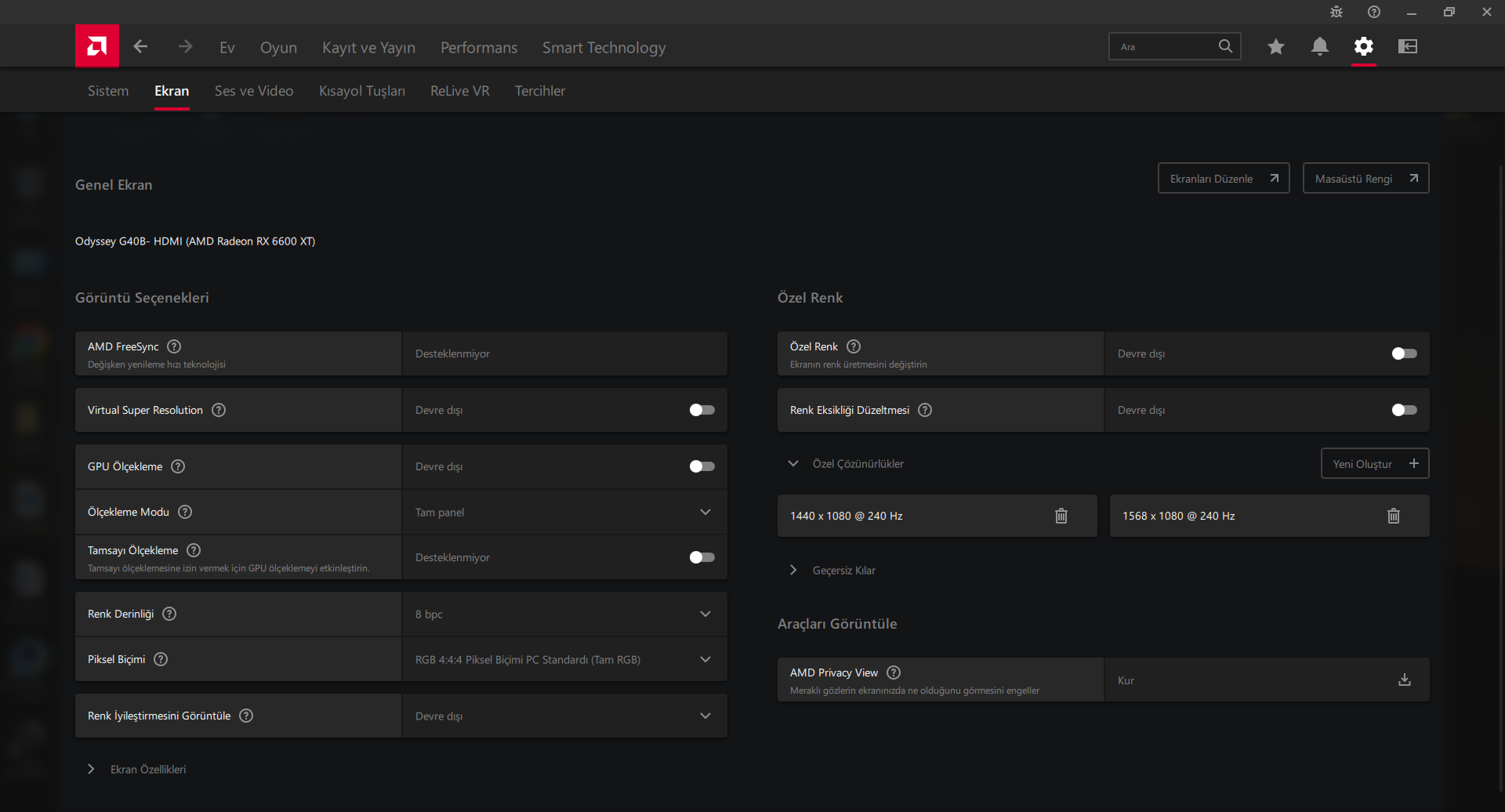Open Piksel Biçimi RGB 4:4:4 dropdown

[564, 659]
